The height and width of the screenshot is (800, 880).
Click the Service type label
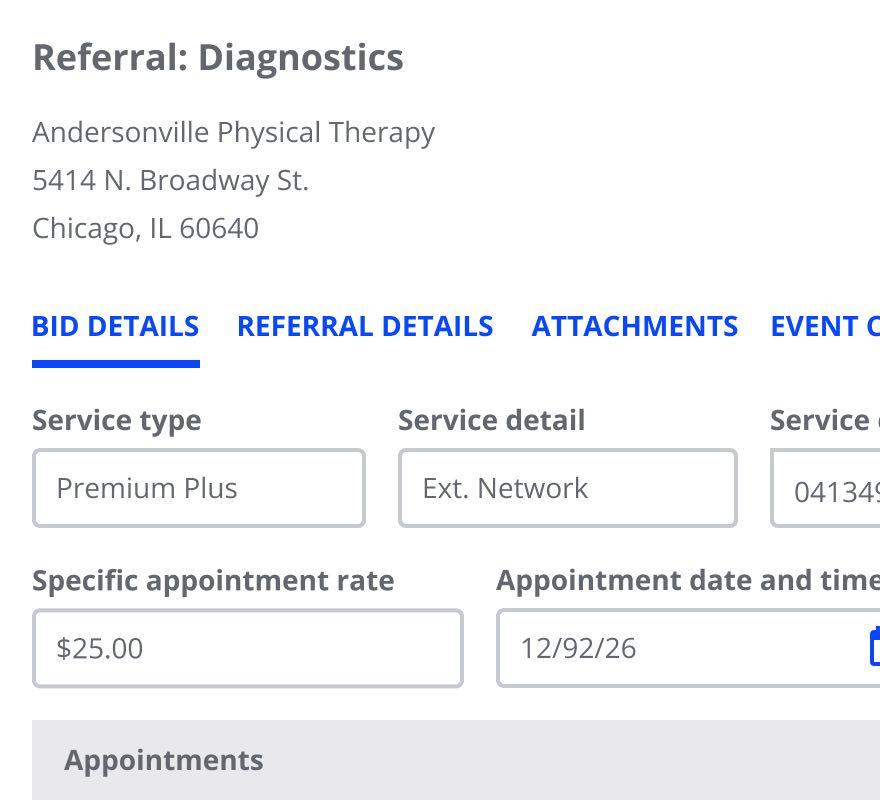click(116, 420)
